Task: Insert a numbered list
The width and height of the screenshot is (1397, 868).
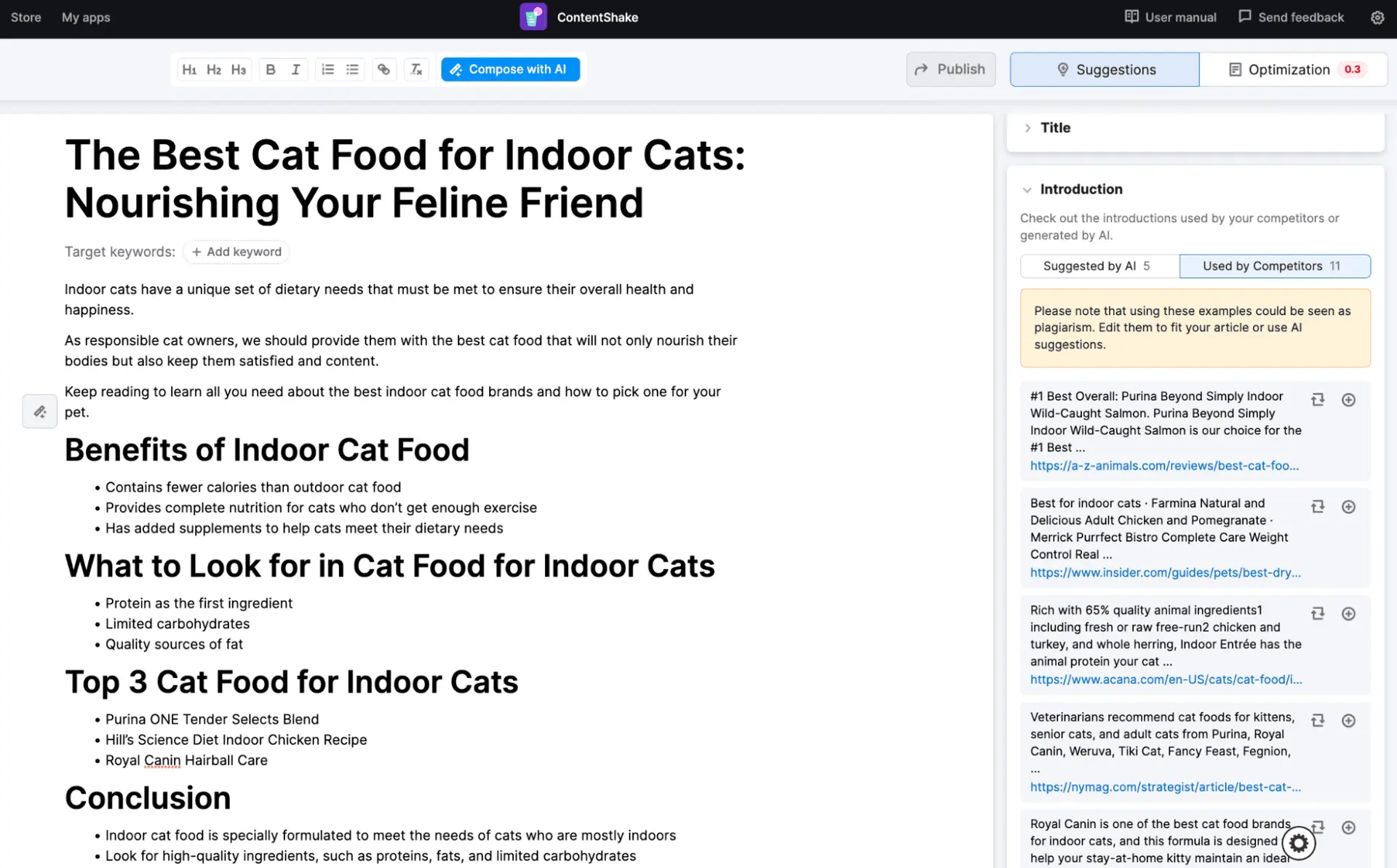Action: pos(327,69)
